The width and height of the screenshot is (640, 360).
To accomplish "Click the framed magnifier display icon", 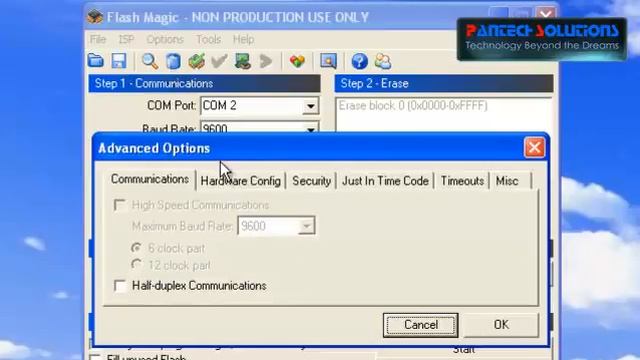I will [x=329, y=61].
